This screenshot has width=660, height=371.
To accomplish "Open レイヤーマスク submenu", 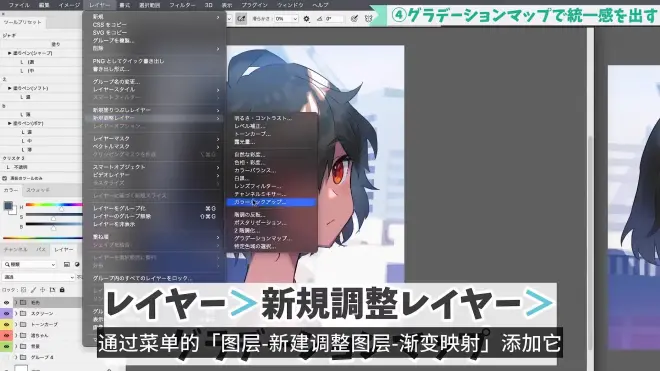I will pos(154,138).
